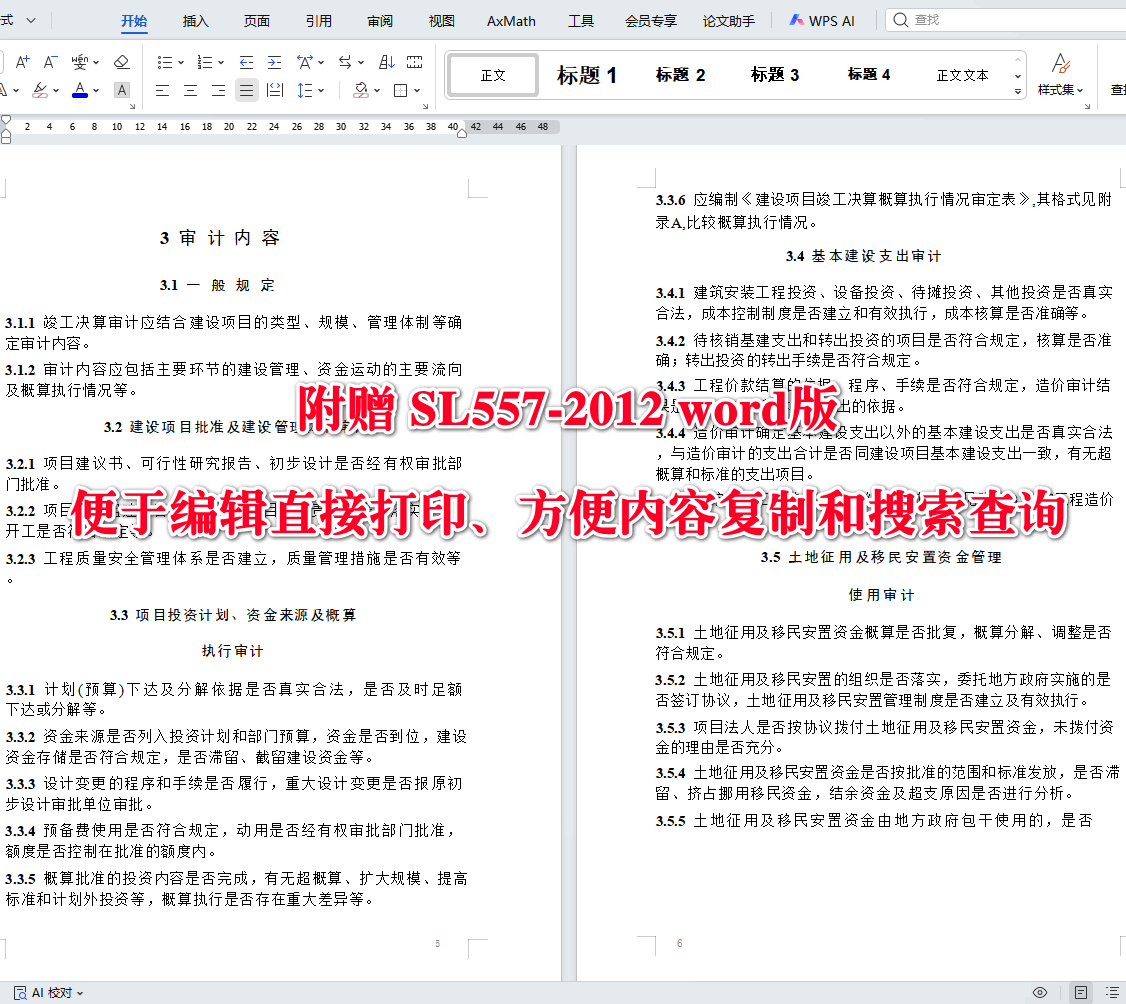This screenshot has height=1004, width=1126.
Task: Apply 标题 3 style
Action: point(774,75)
